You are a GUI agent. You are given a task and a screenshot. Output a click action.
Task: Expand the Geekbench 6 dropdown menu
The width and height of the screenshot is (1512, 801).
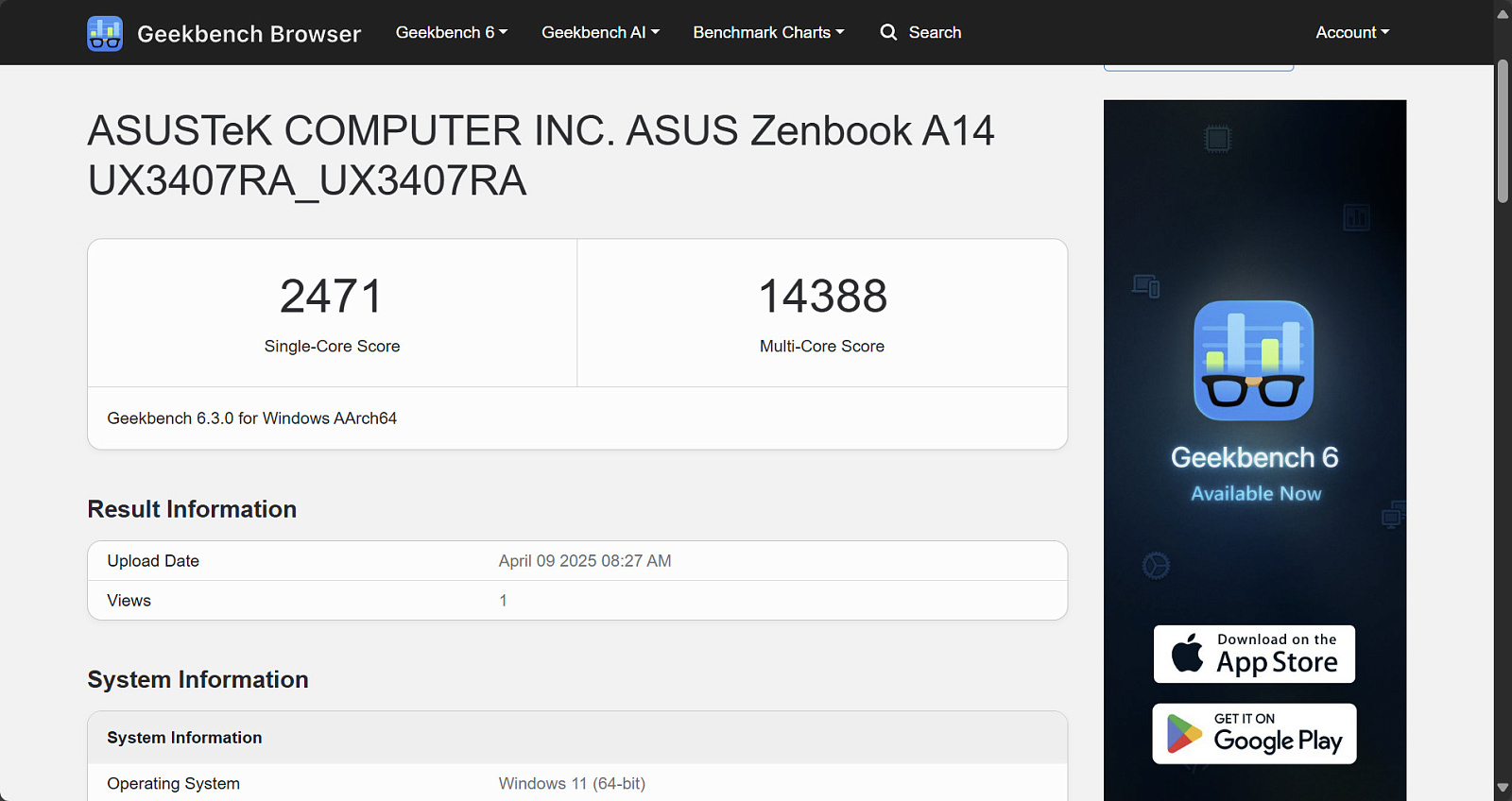pyautogui.click(x=452, y=32)
